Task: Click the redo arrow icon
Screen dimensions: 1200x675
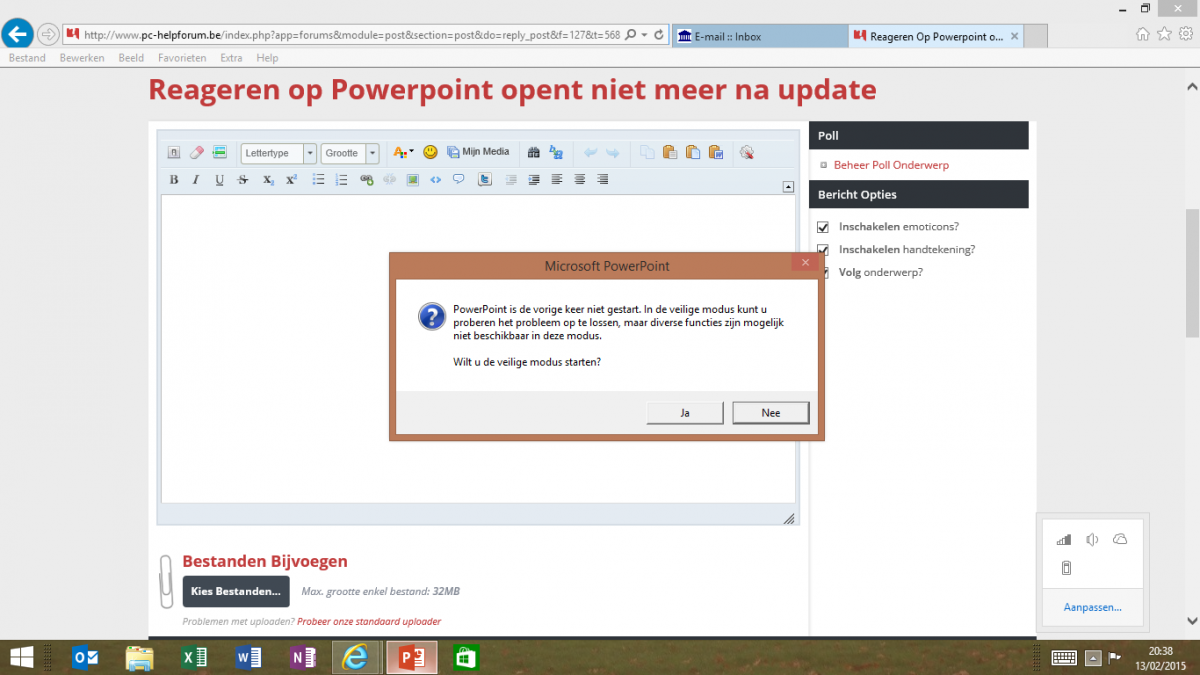Action: pyautogui.click(x=613, y=153)
